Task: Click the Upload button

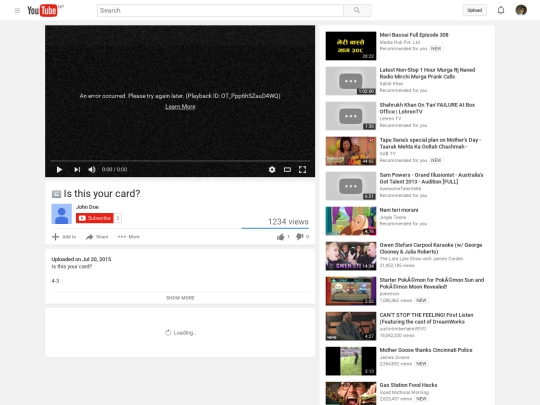Action: (474, 10)
